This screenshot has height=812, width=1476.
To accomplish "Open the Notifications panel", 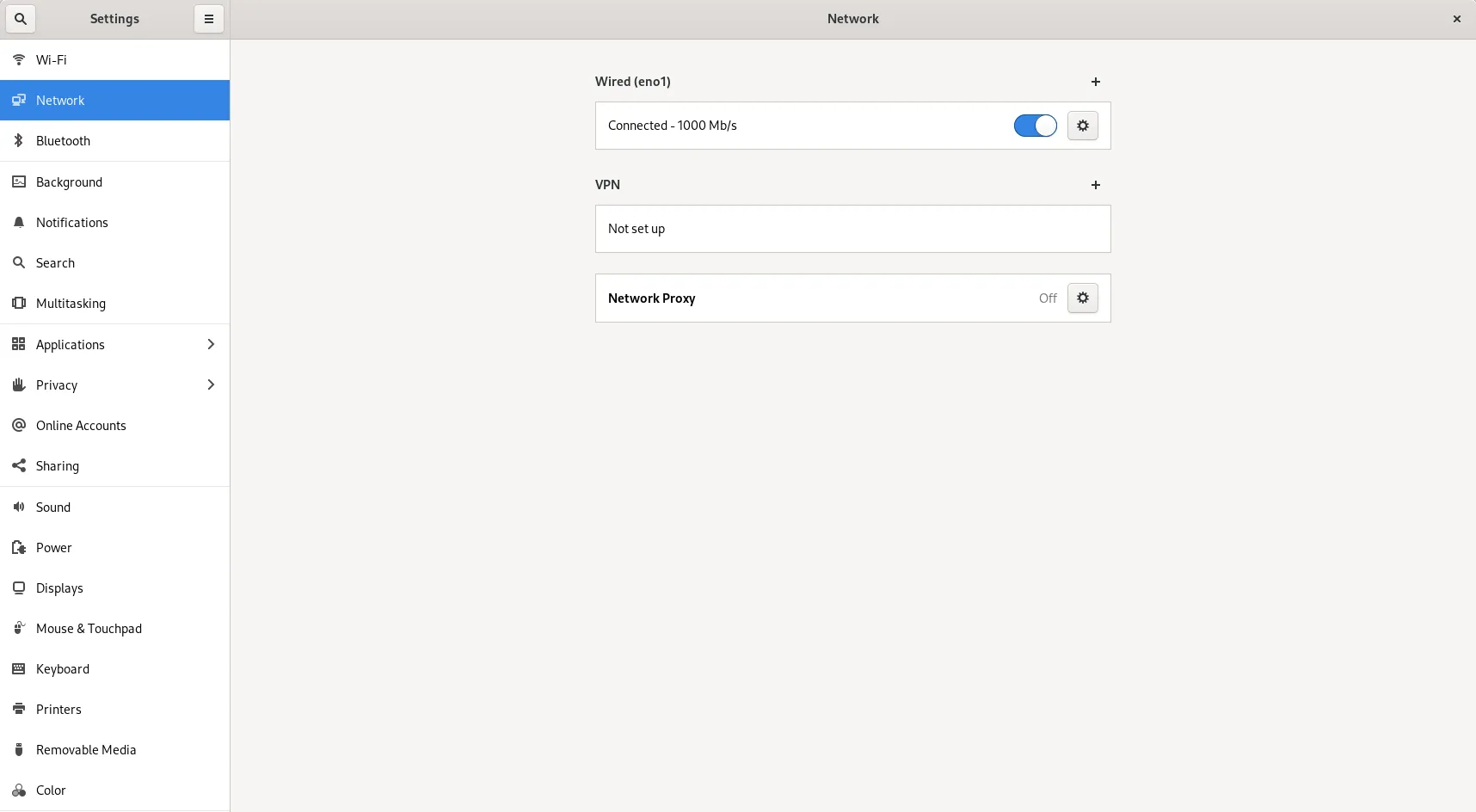I will (x=115, y=223).
